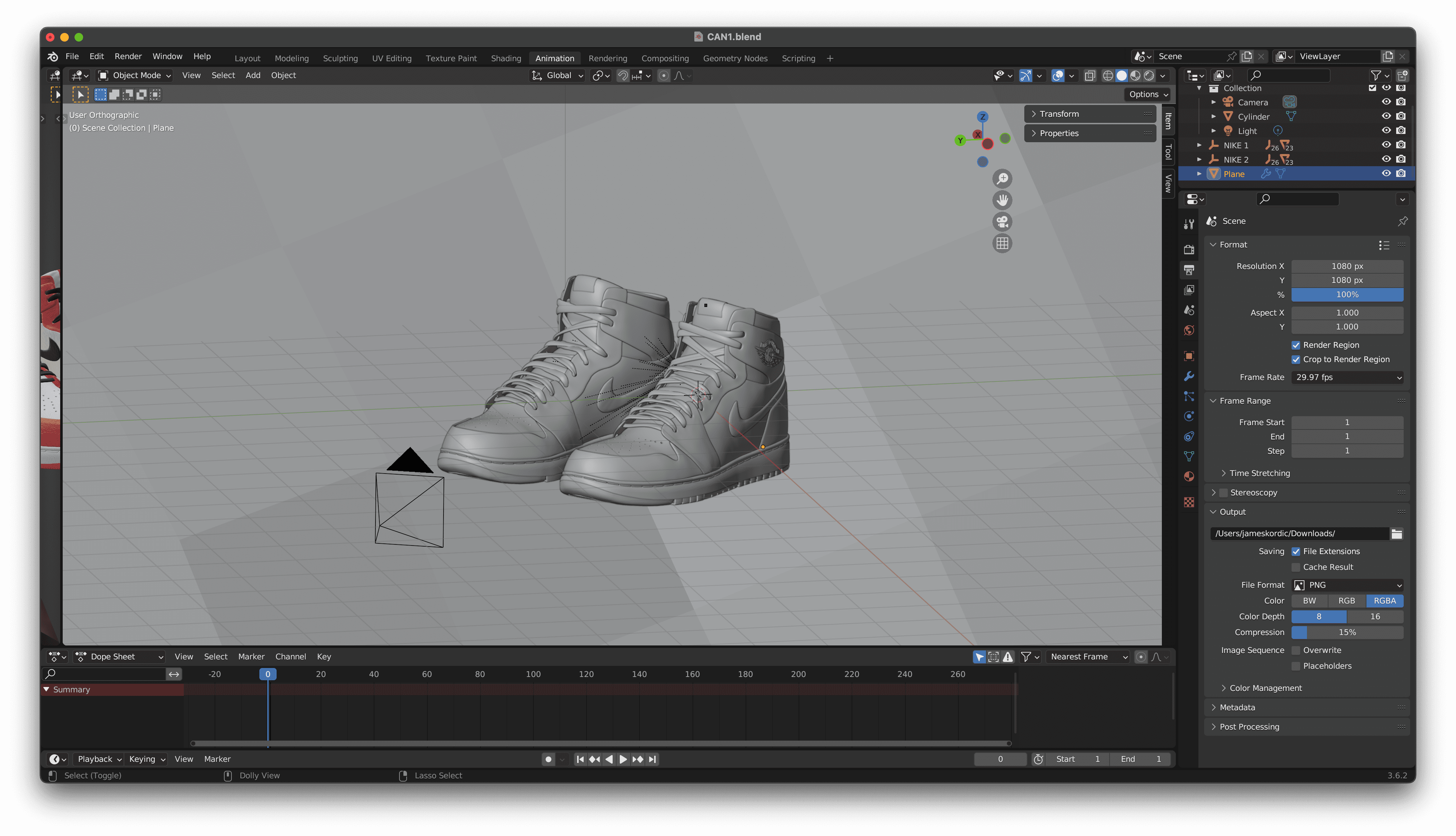Viewport: 1456px width, 836px height.
Task: Open PNG File Format dropdown
Action: 1347,585
